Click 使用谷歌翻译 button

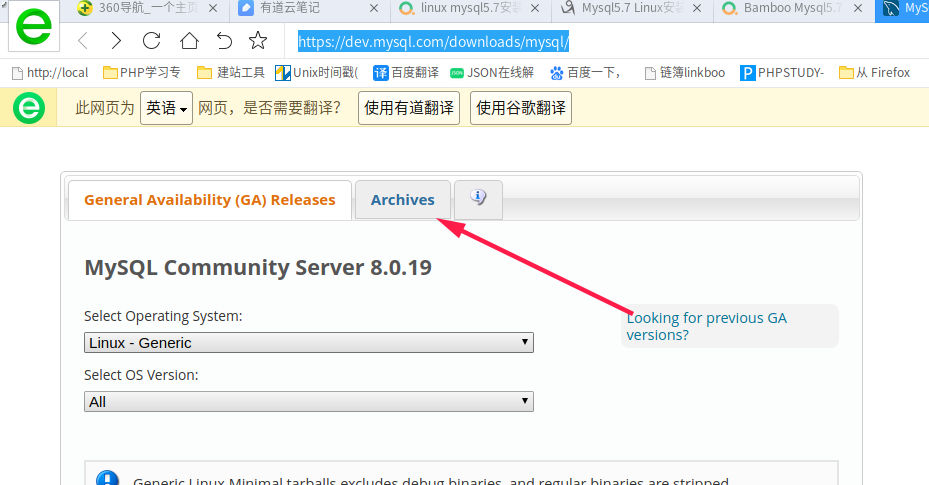[x=521, y=108]
